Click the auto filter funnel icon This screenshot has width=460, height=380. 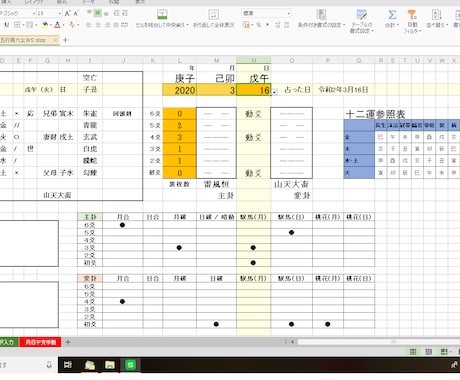click(x=412, y=14)
